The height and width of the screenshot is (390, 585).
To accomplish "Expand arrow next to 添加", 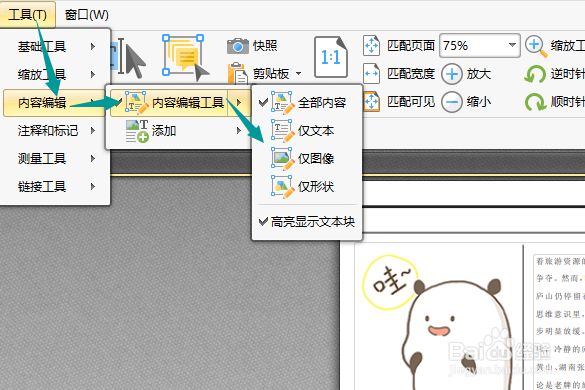I will pos(238,131).
